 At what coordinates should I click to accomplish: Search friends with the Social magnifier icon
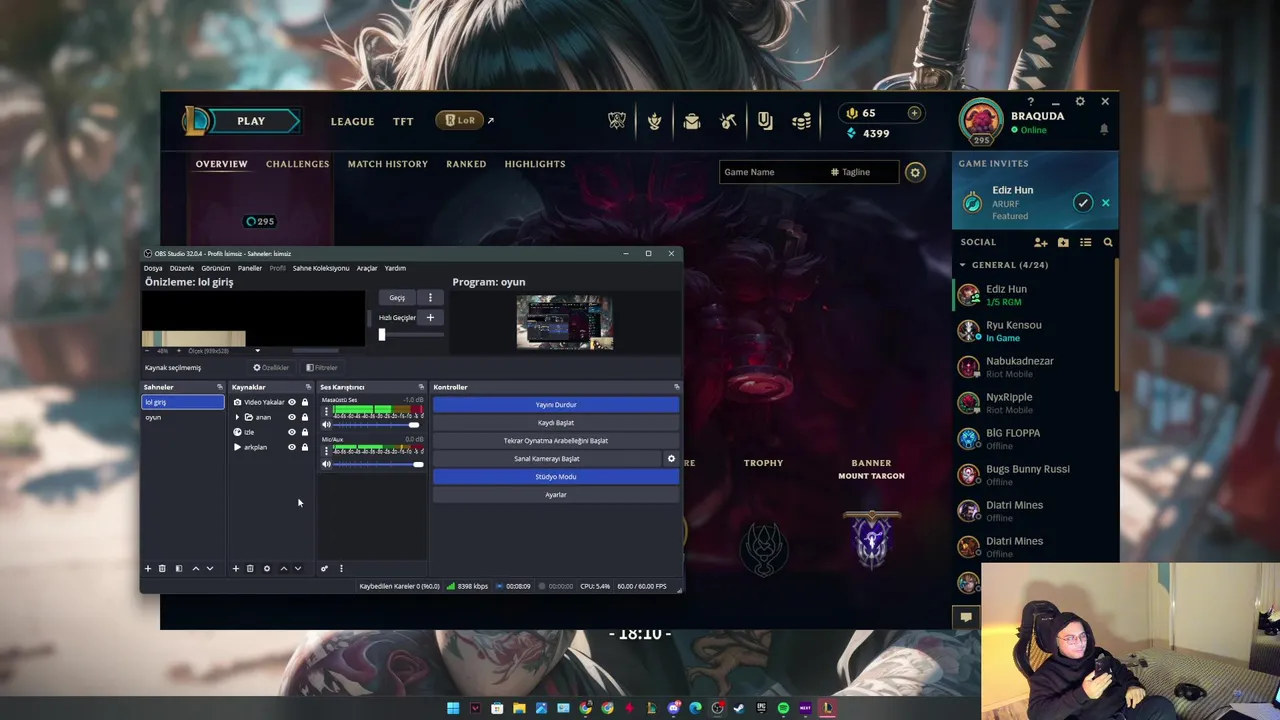coord(1108,242)
